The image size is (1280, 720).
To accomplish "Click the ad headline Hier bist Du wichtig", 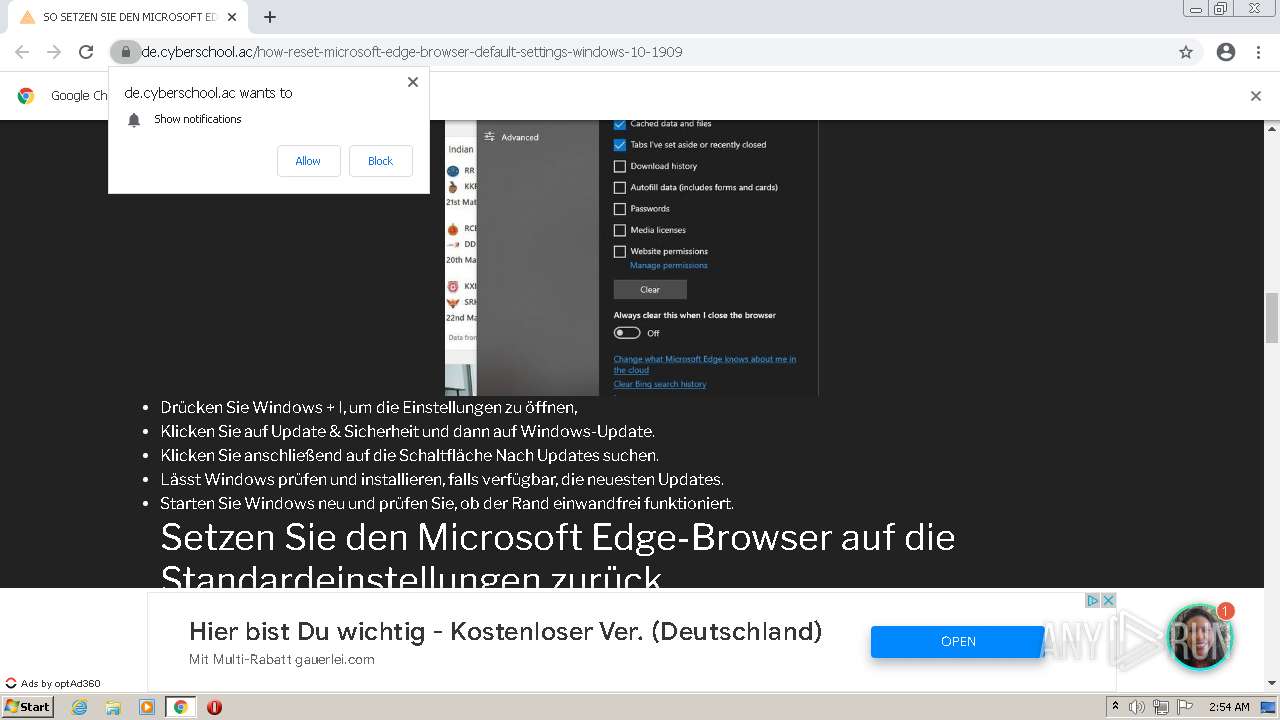I will tap(505, 631).
